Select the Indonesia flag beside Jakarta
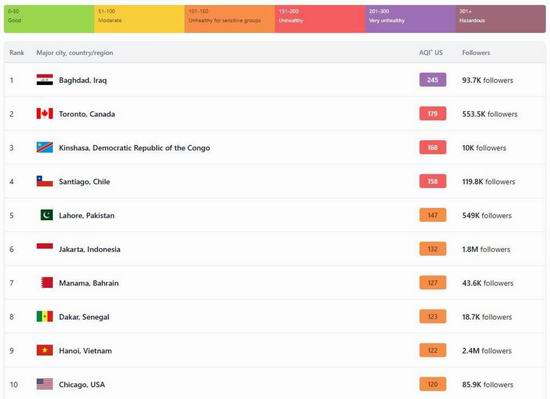550x399 pixels. (45, 246)
